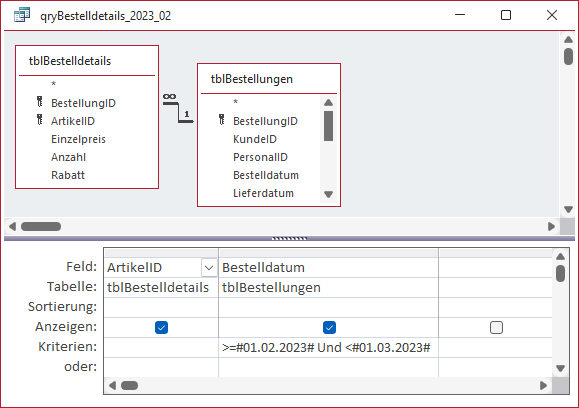Viewport: 579px width, 408px height.
Task: Select Bestelldatum field in tblBestellungen list
Action: [266, 175]
